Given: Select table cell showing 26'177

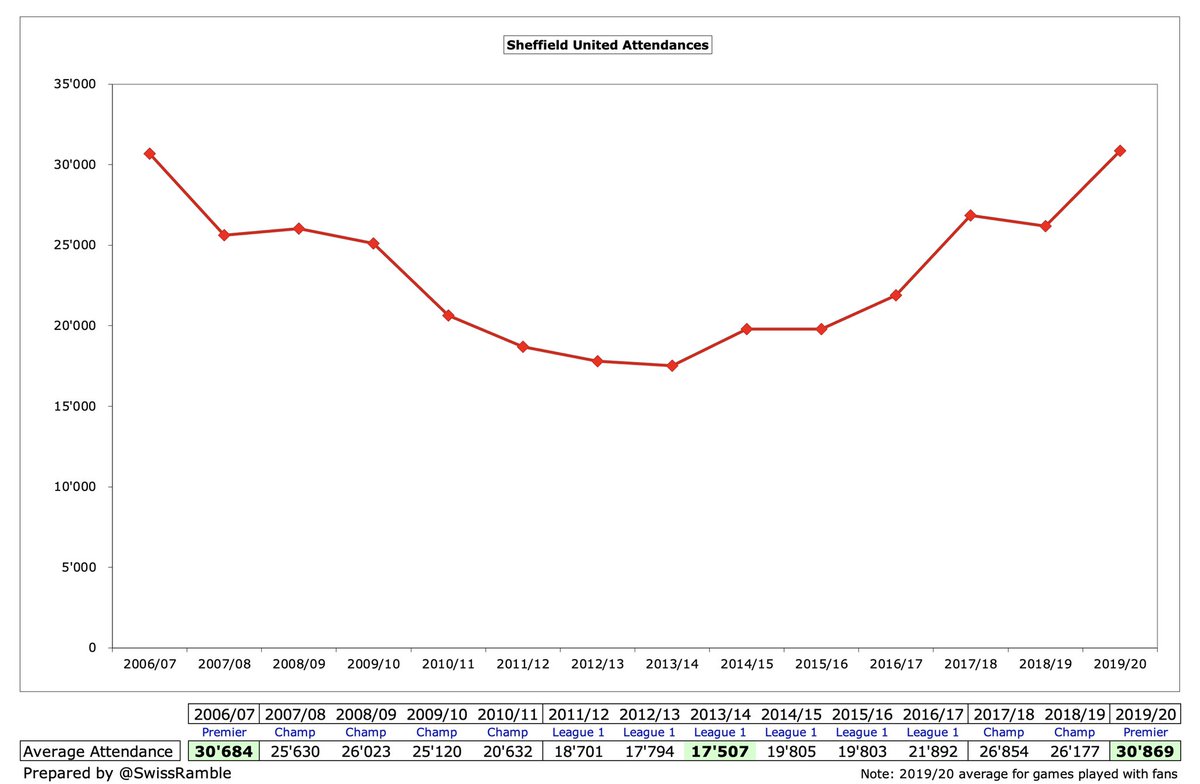Looking at the screenshot, I should pos(1075,751).
